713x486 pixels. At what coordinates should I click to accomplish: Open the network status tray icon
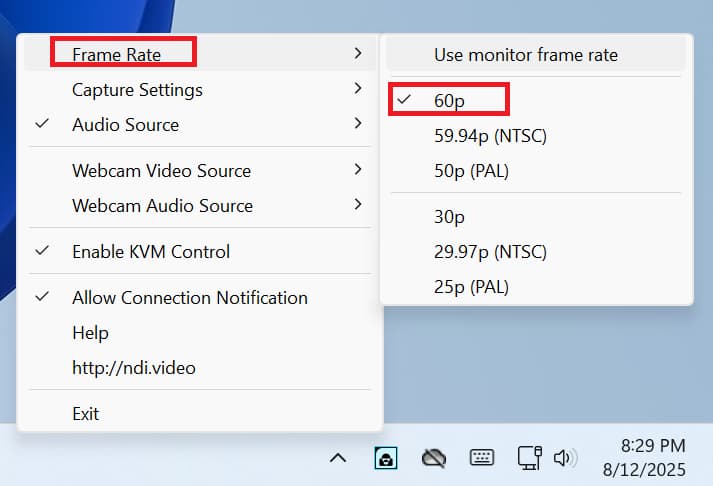tap(529, 458)
